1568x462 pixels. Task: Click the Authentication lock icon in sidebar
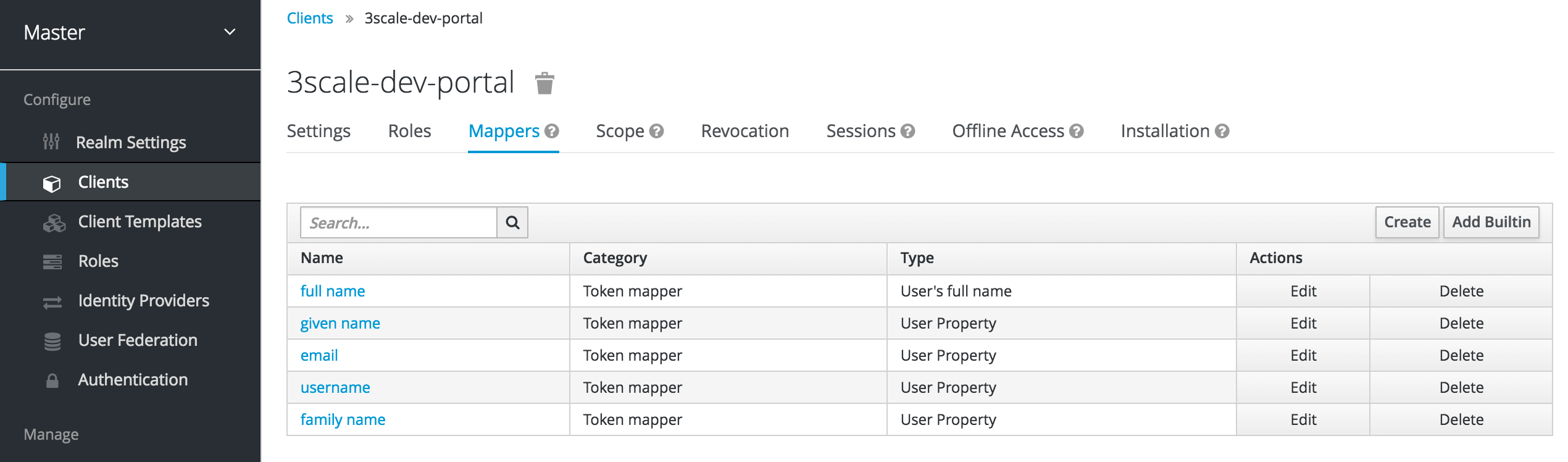[52, 380]
